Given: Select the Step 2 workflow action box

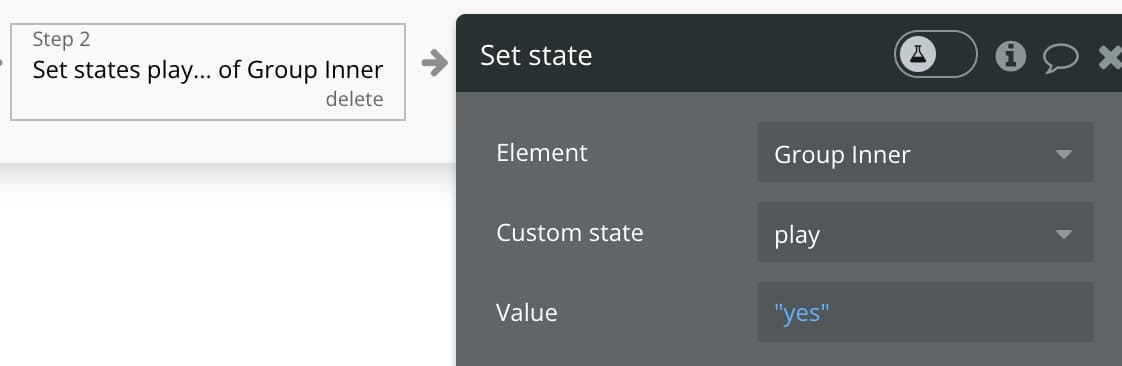Looking at the screenshot, I should 208,72.
